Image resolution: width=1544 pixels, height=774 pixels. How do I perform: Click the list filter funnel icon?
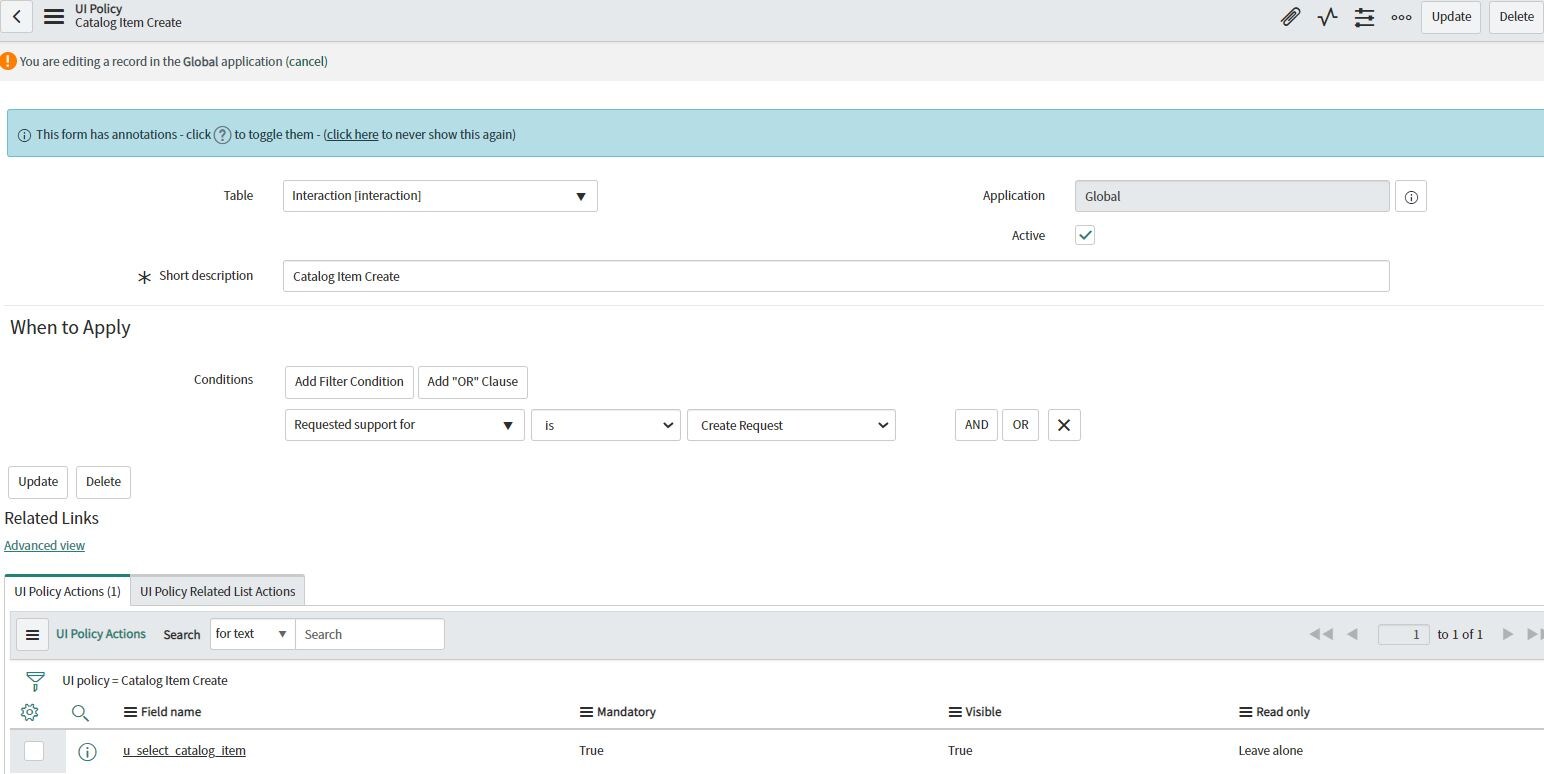[35, 681]
